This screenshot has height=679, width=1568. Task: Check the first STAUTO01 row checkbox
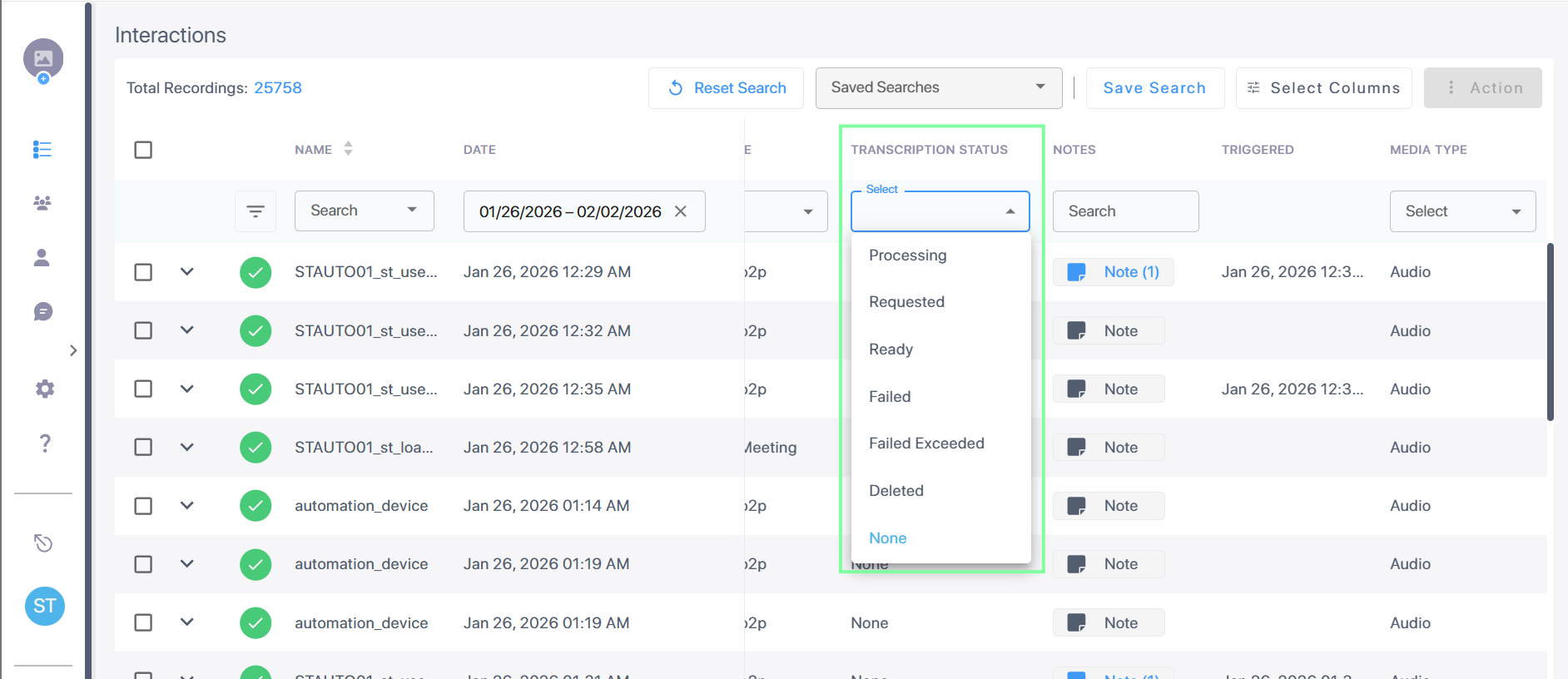click(143, 272)
